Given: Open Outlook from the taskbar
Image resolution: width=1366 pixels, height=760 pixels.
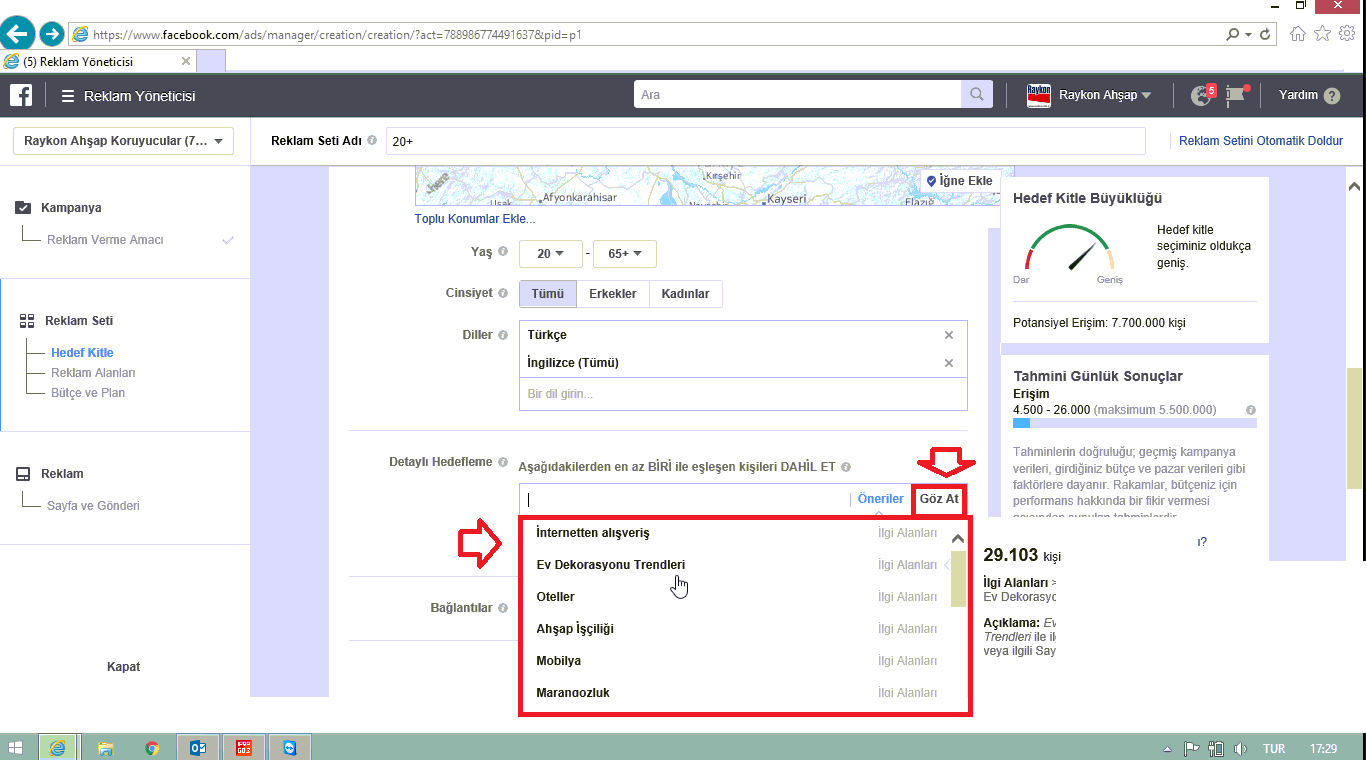Looking at the screenshot, I should [198, 748].
